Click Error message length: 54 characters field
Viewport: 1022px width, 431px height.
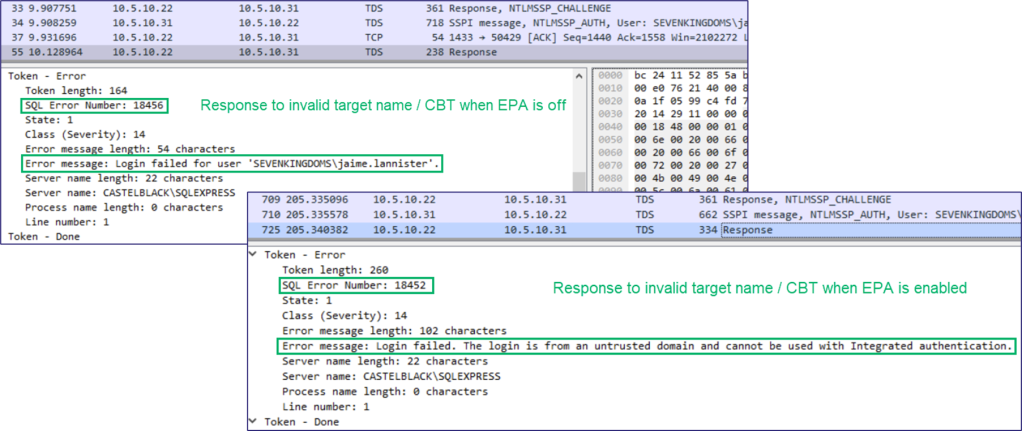pos(129,148)
